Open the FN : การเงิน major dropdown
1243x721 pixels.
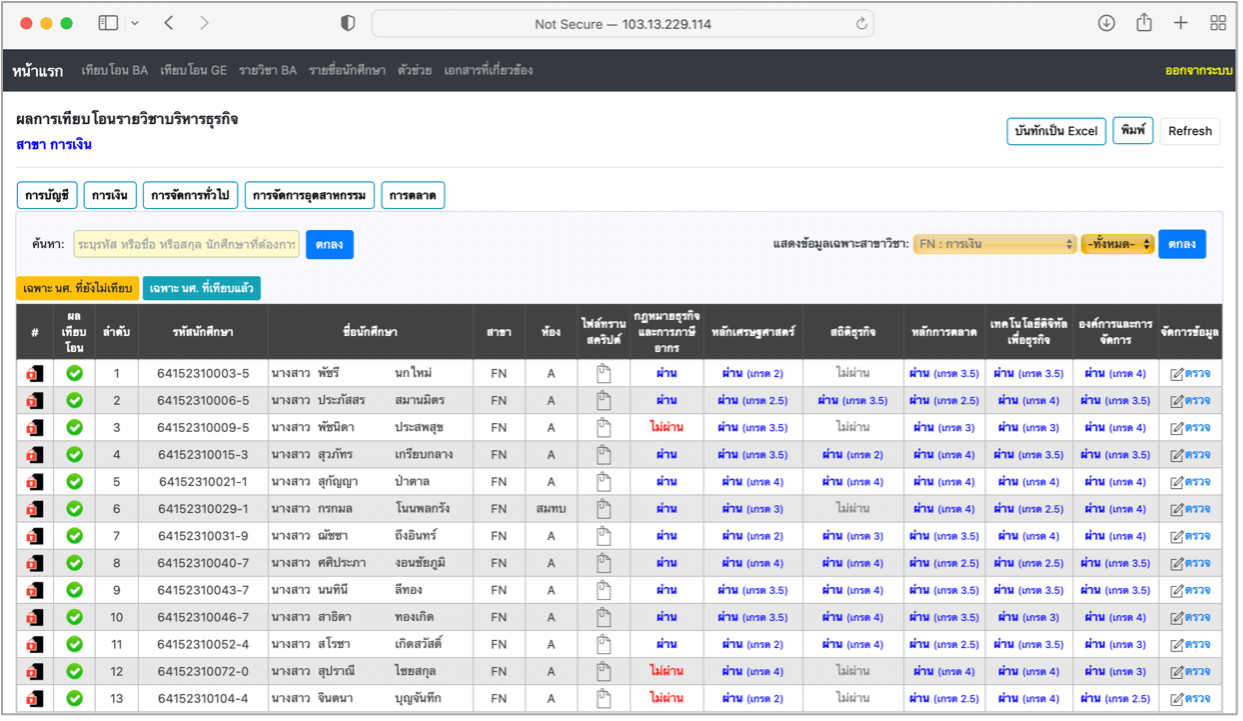pyautogui.click(x=994, y=244)
